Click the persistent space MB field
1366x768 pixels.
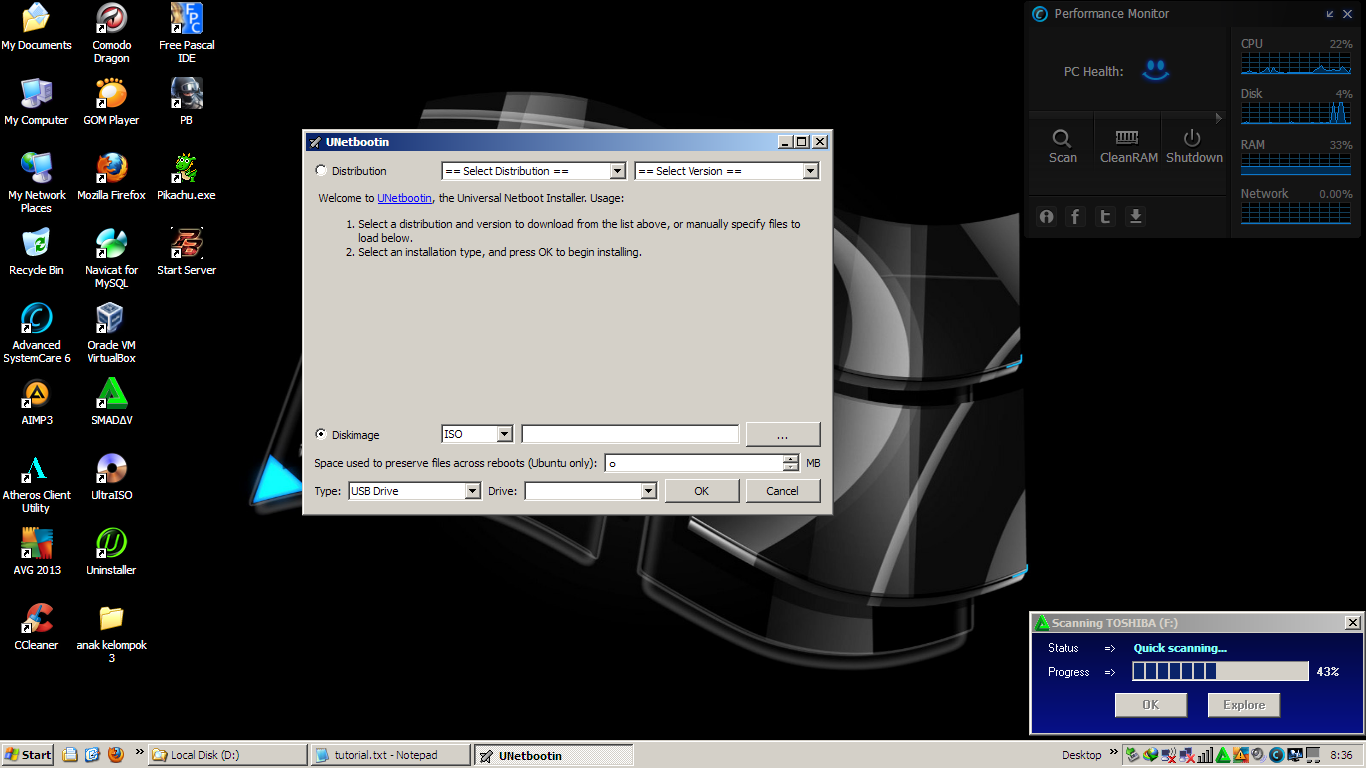695,463
